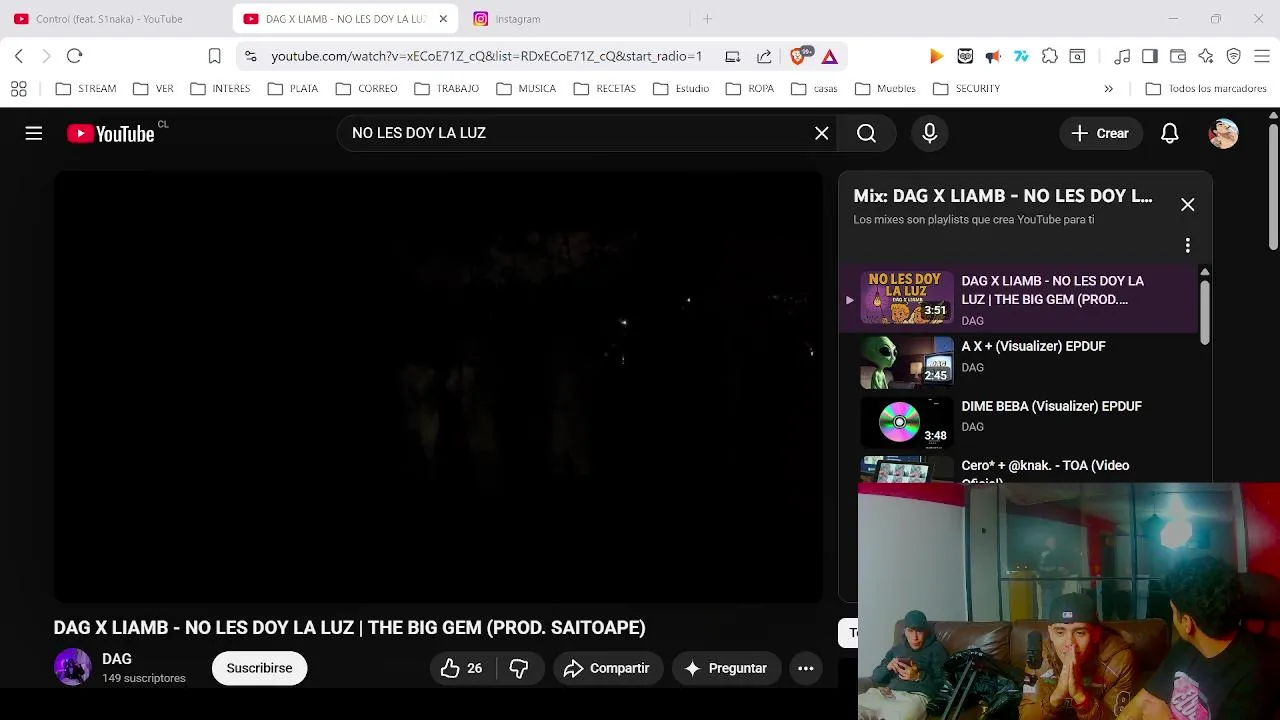The height and width of the screenshot is (720, 1280).
Task: Open browser extensions puzzle icon
Action: coord(1050,56)
